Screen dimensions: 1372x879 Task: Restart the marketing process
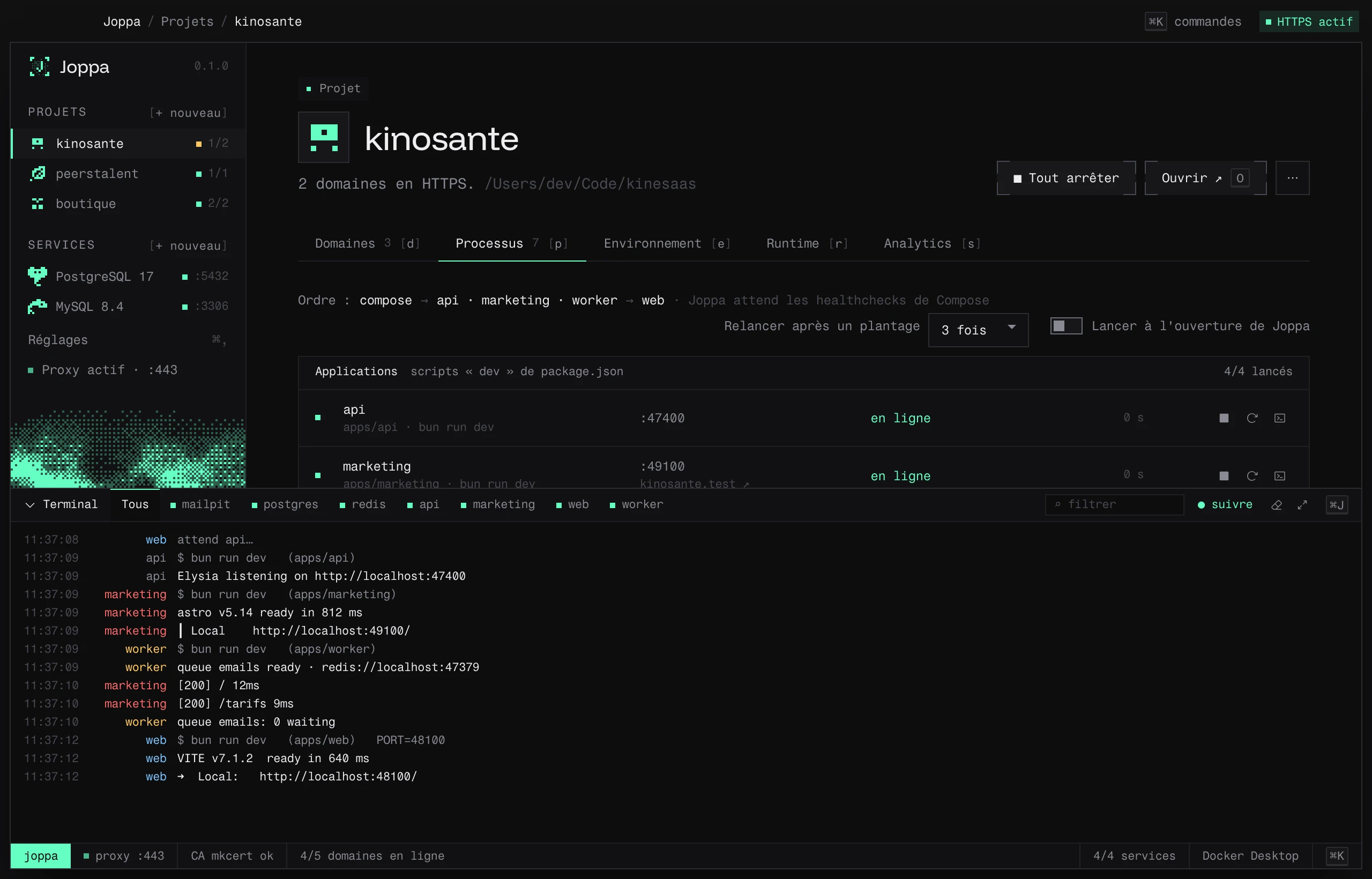click(x=1252, y=476)
